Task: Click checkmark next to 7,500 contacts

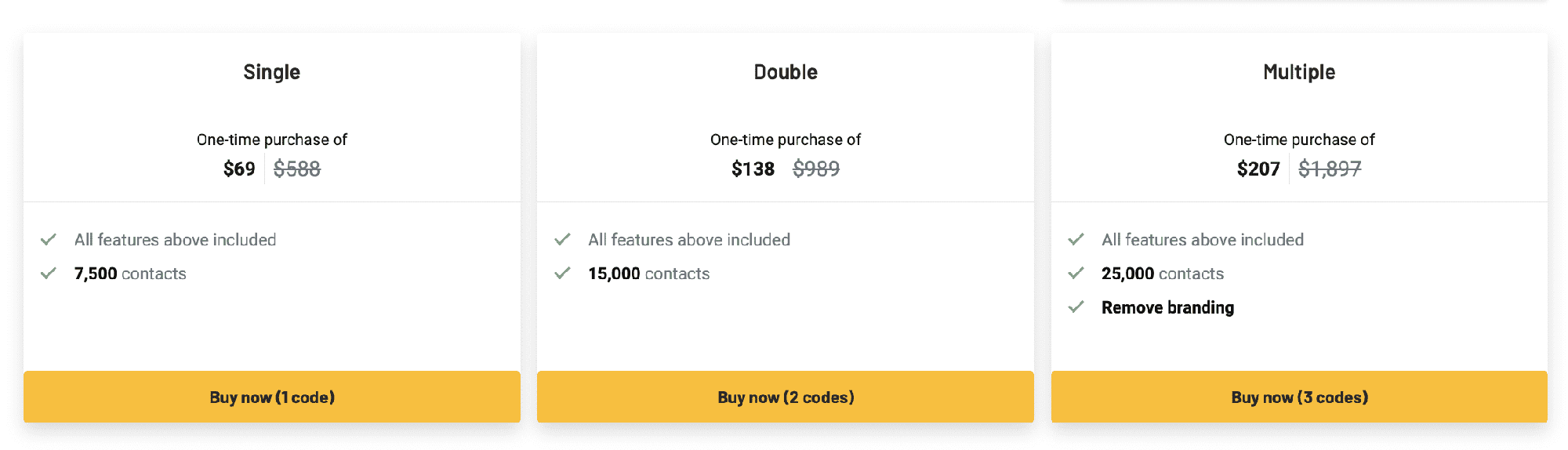Action: click(49, 274)
